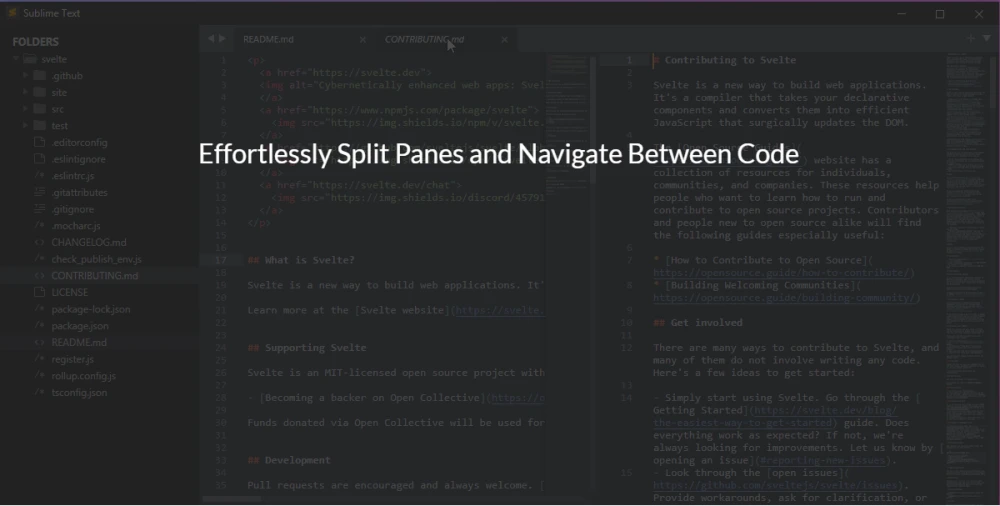The width and height of the screenshot is (1000, 506).
Task: Select CONTRIBUTING.md in the sidebar
Action: coord(94,276)
